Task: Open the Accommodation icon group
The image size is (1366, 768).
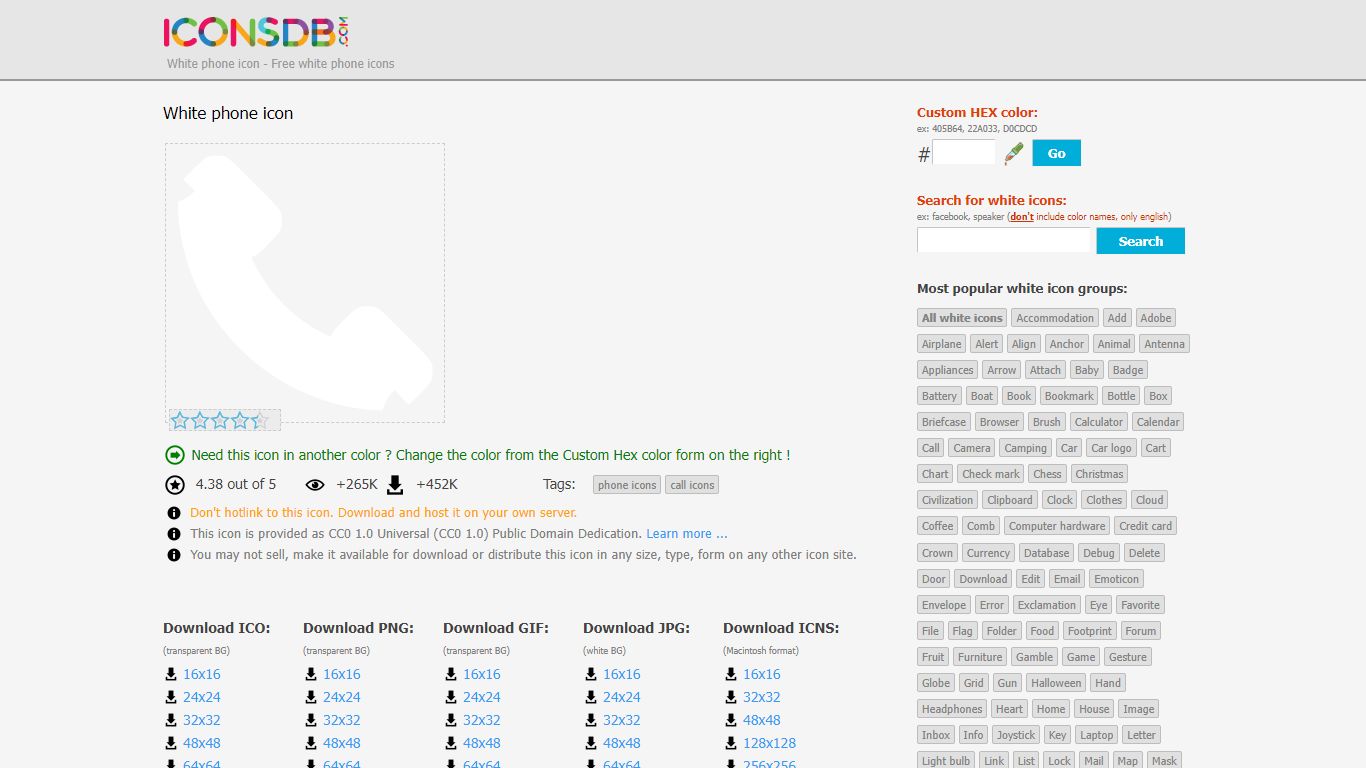Action: click(x=1055, y=318)
